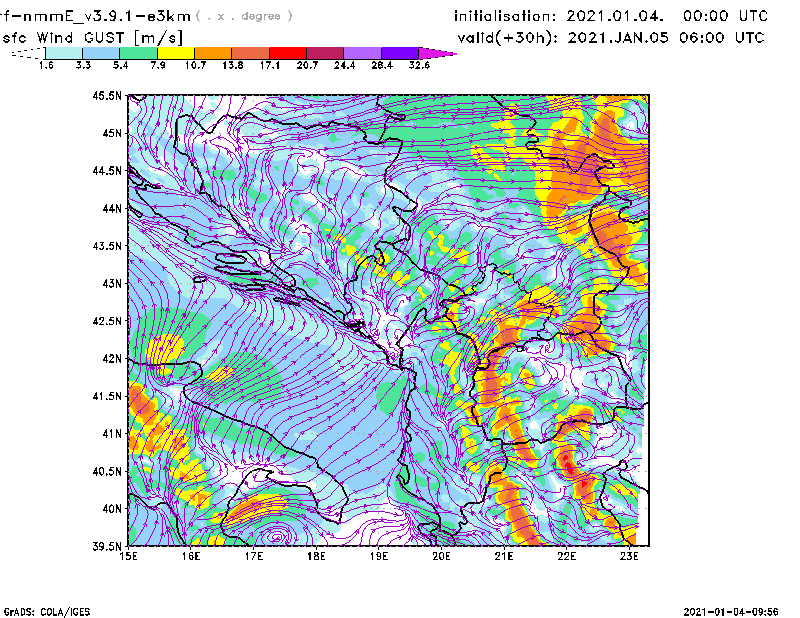Click the 'valid(+30h): 2021.JAN.05 06:00 UTC' text
Viewport: 800px width, 618px height.
pos(611,38)
